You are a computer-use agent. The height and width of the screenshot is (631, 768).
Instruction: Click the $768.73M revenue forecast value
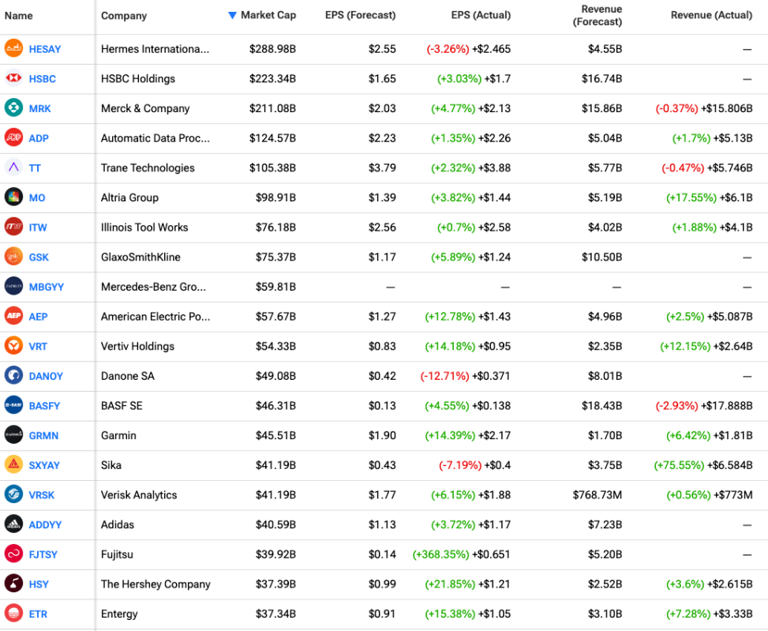click(598, 495)
